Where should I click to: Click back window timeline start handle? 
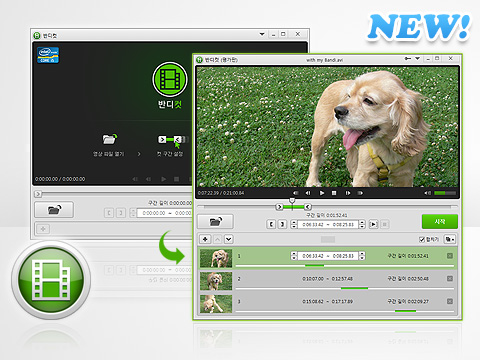[38, 194]
